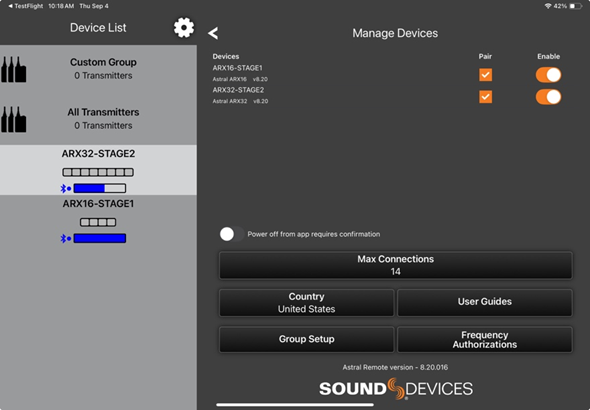Go back using the left arrow
590x410 pixels.
tap(213, 33)
